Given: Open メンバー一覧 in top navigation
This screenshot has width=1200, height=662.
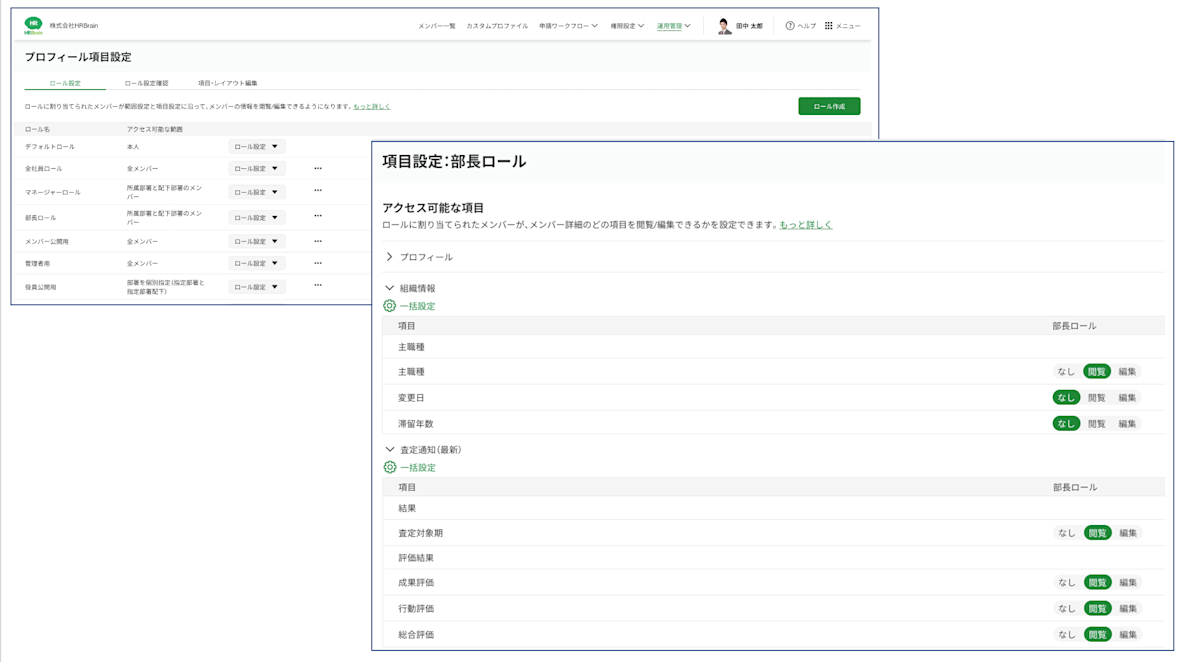Looking at the screenshot, I should click(437, 26).
